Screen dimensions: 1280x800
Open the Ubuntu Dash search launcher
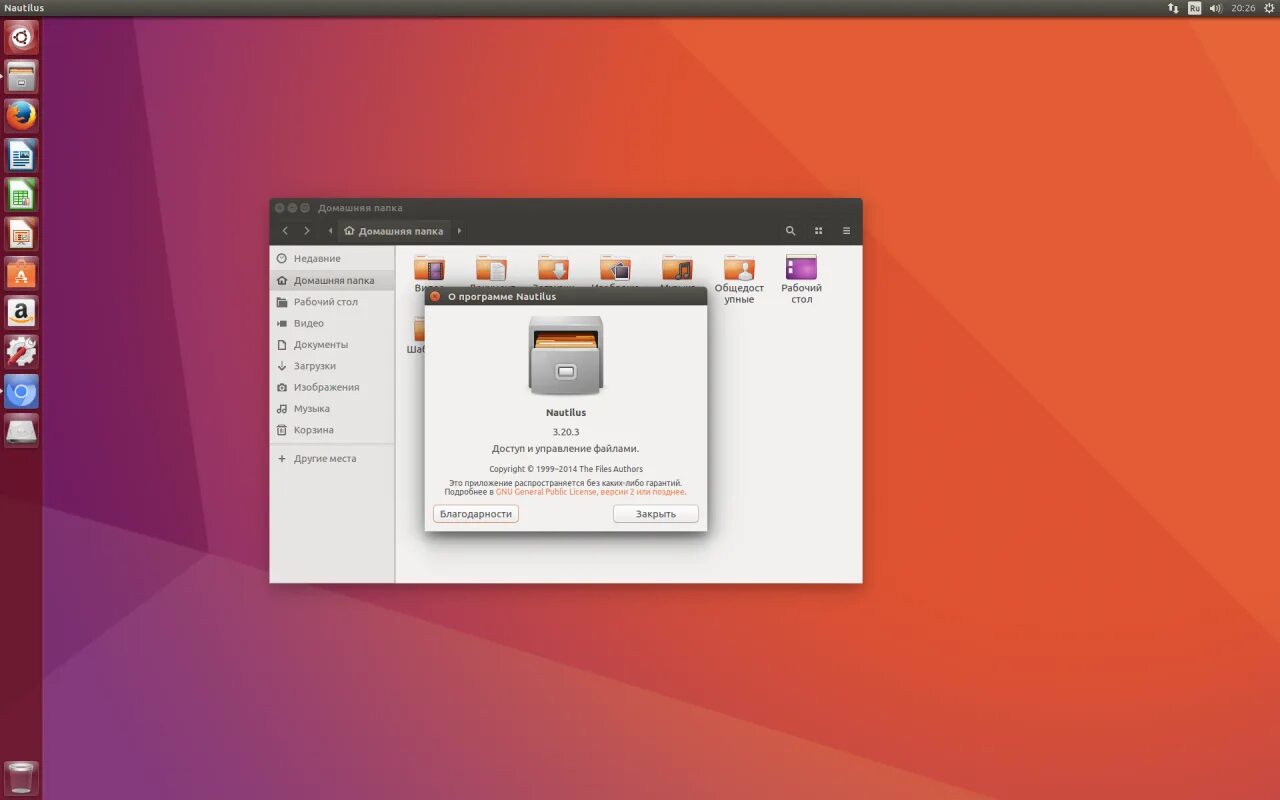[x=21, y=38]
